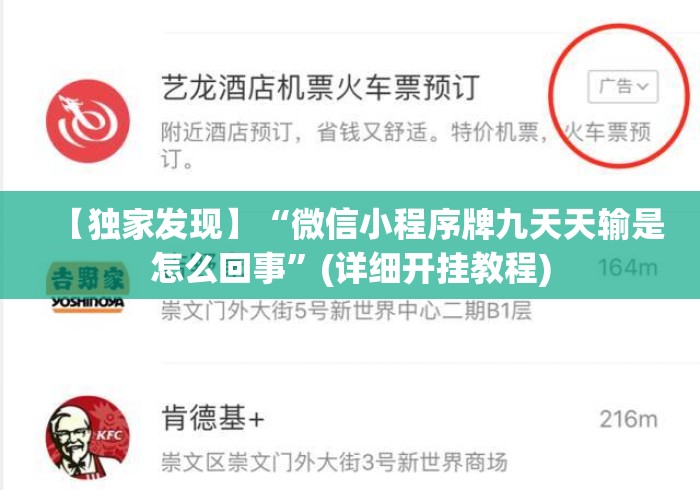Tap the 216m distance label
Screen dimensions: 700x490
[x=629, y=419]
